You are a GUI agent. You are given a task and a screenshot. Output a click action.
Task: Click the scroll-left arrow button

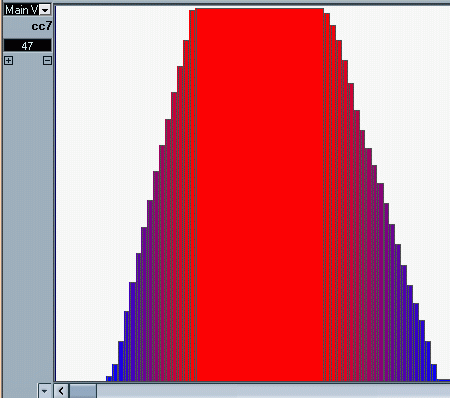point(61,391)
